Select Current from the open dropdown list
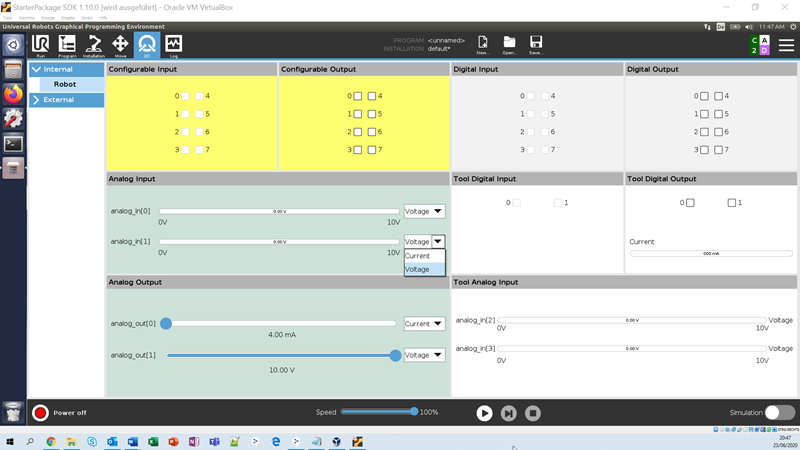Viewport: 800px width, 450px height. click(418, 256)
